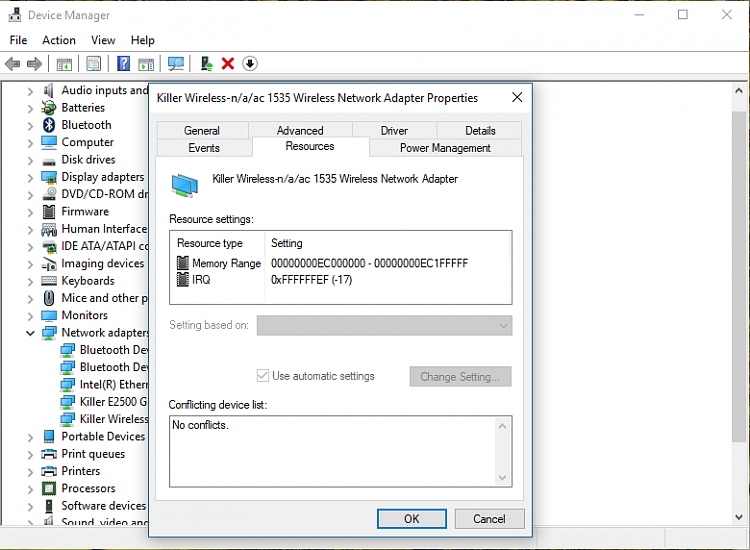Viewport: 750px width, 550px height.
Task: Open the Help question-mark toolbar icon
Action: pos(123,64)
